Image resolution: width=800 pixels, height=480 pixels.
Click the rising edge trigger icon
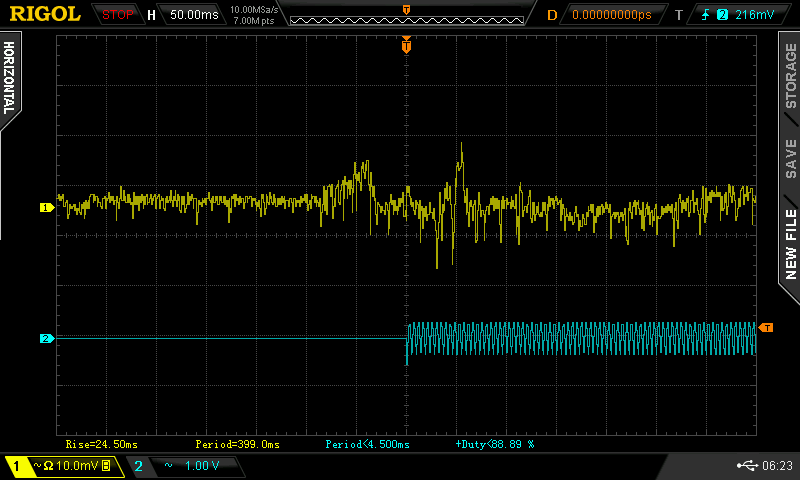[706, 15]
